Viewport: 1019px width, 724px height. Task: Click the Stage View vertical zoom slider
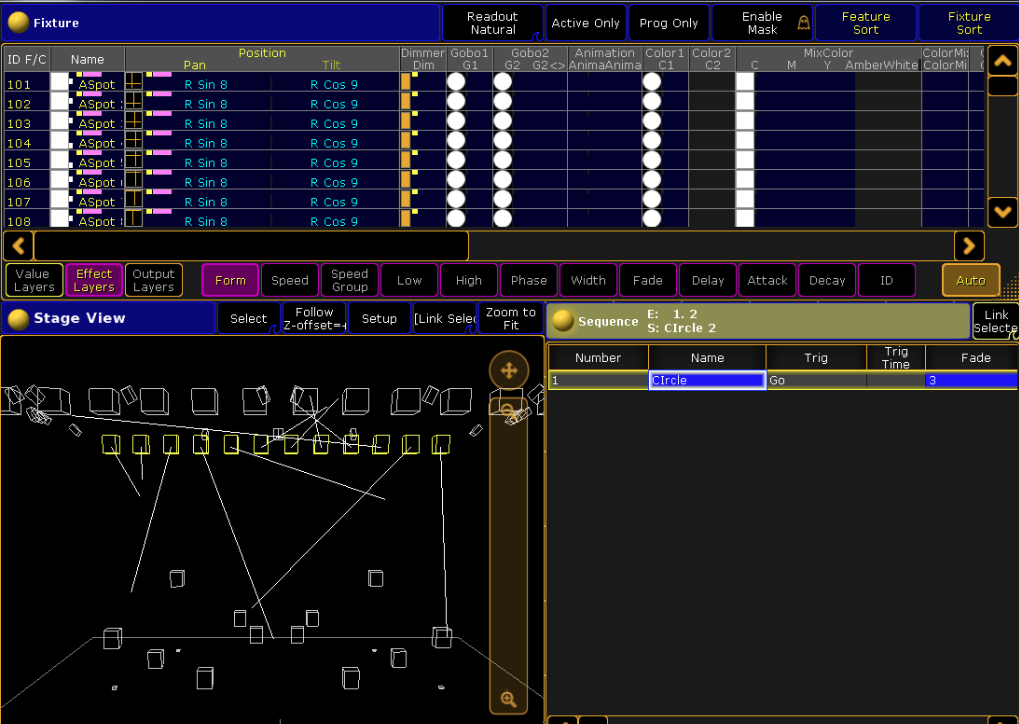(x=508, y=550)
